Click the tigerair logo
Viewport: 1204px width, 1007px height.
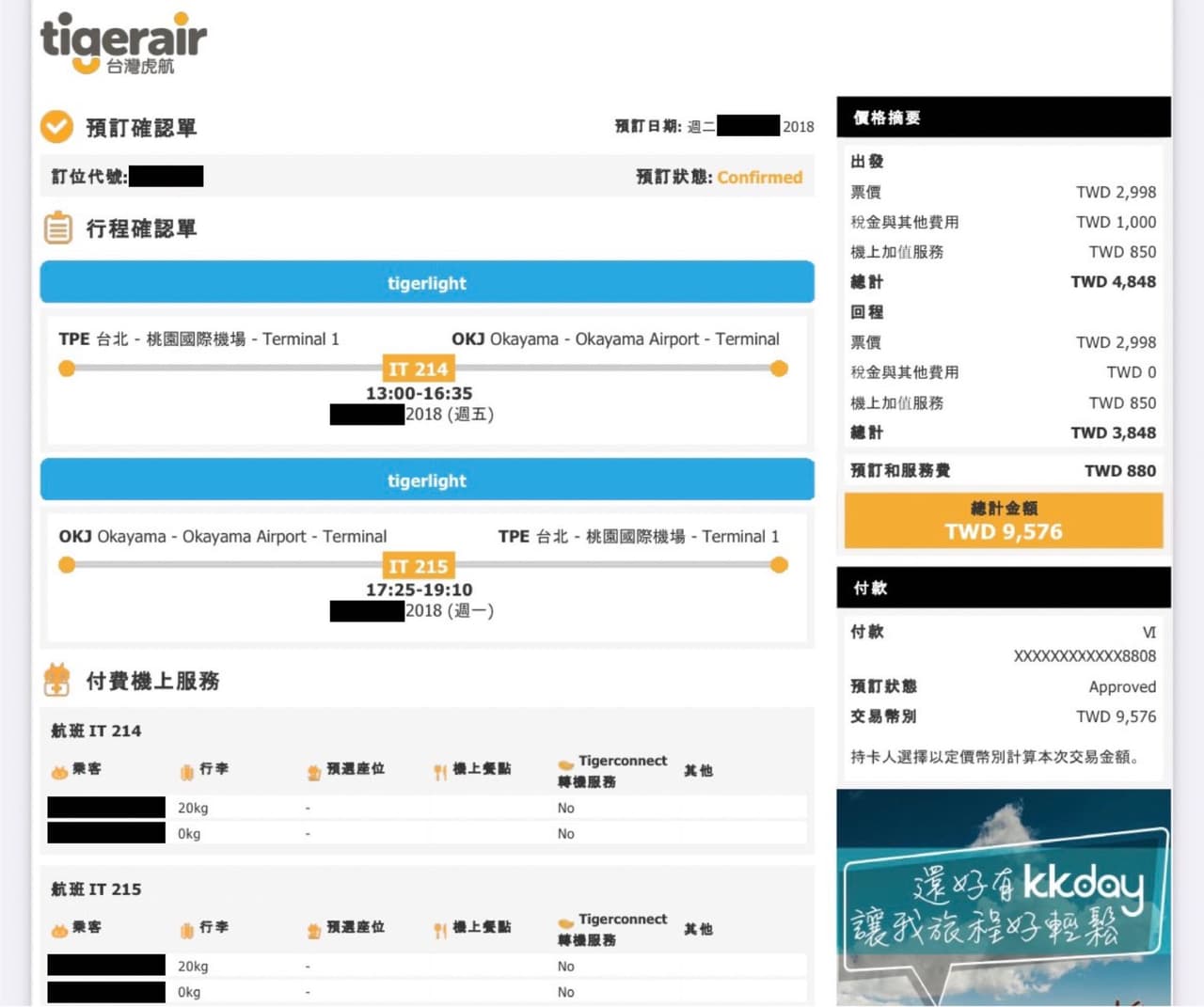(x=123, y=43)
